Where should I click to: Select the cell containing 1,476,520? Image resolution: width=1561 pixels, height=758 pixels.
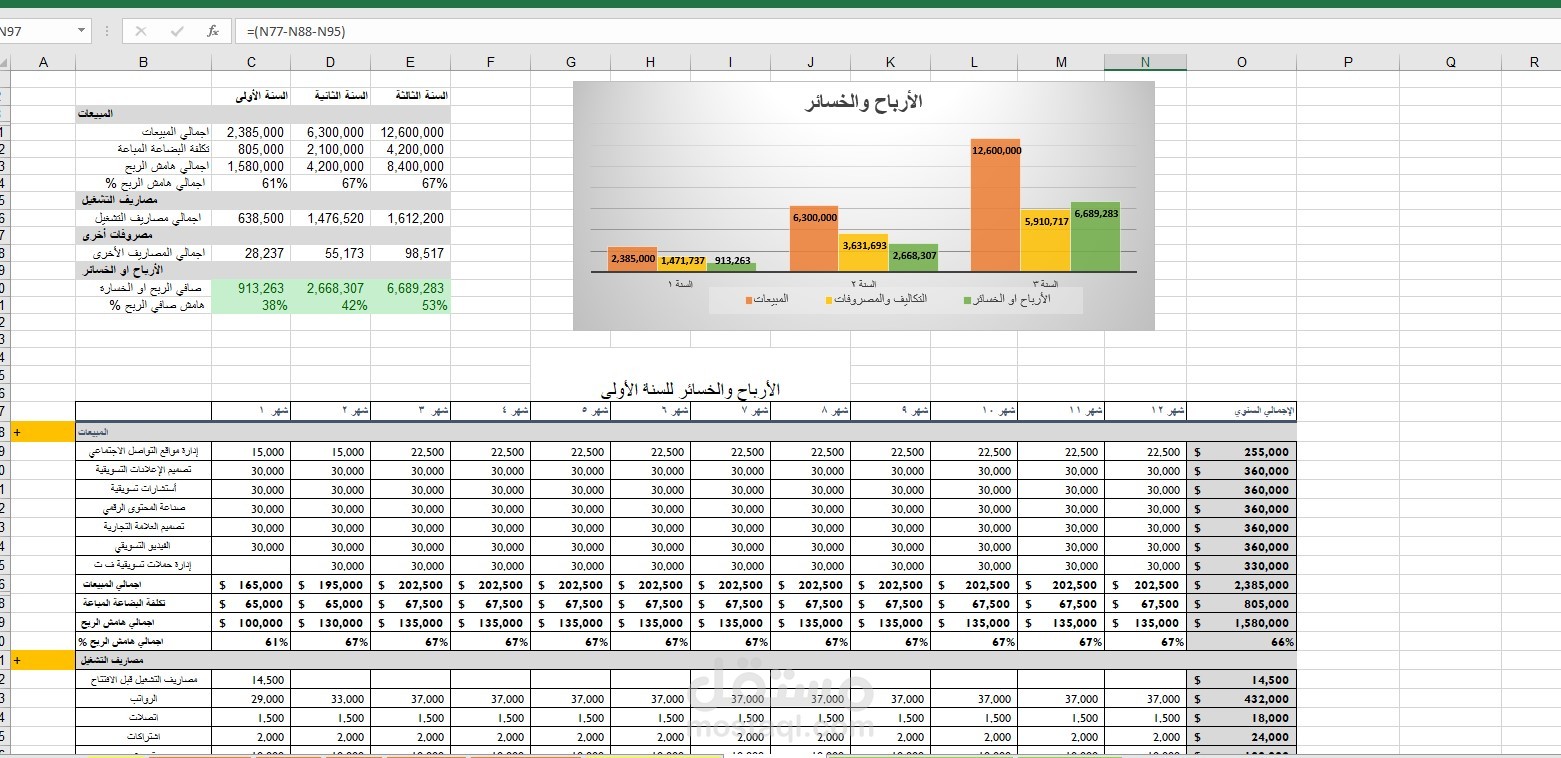pos(331,218)
